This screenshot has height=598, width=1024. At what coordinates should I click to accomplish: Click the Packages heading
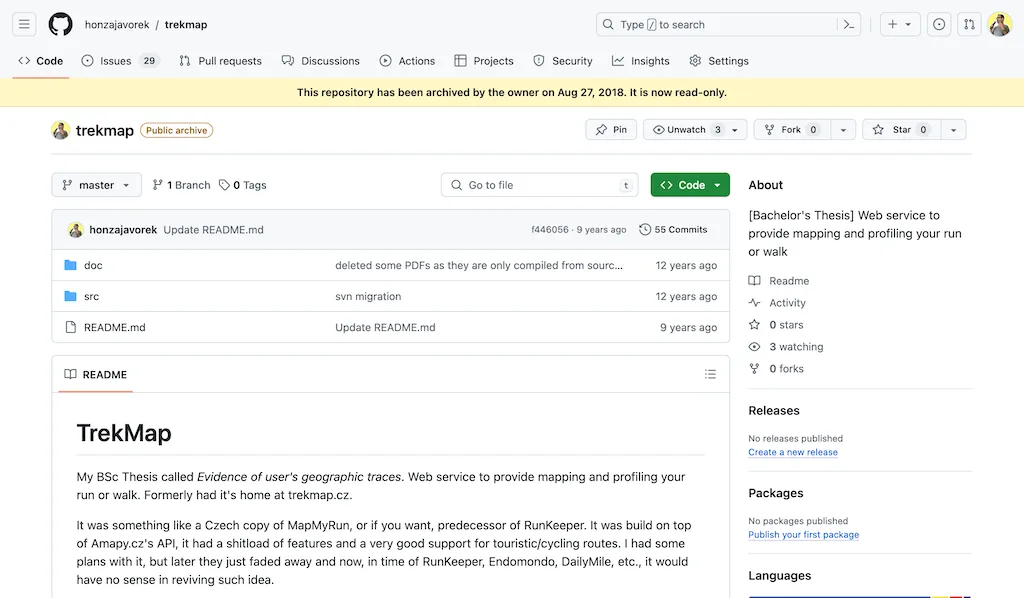click(776, 493)
